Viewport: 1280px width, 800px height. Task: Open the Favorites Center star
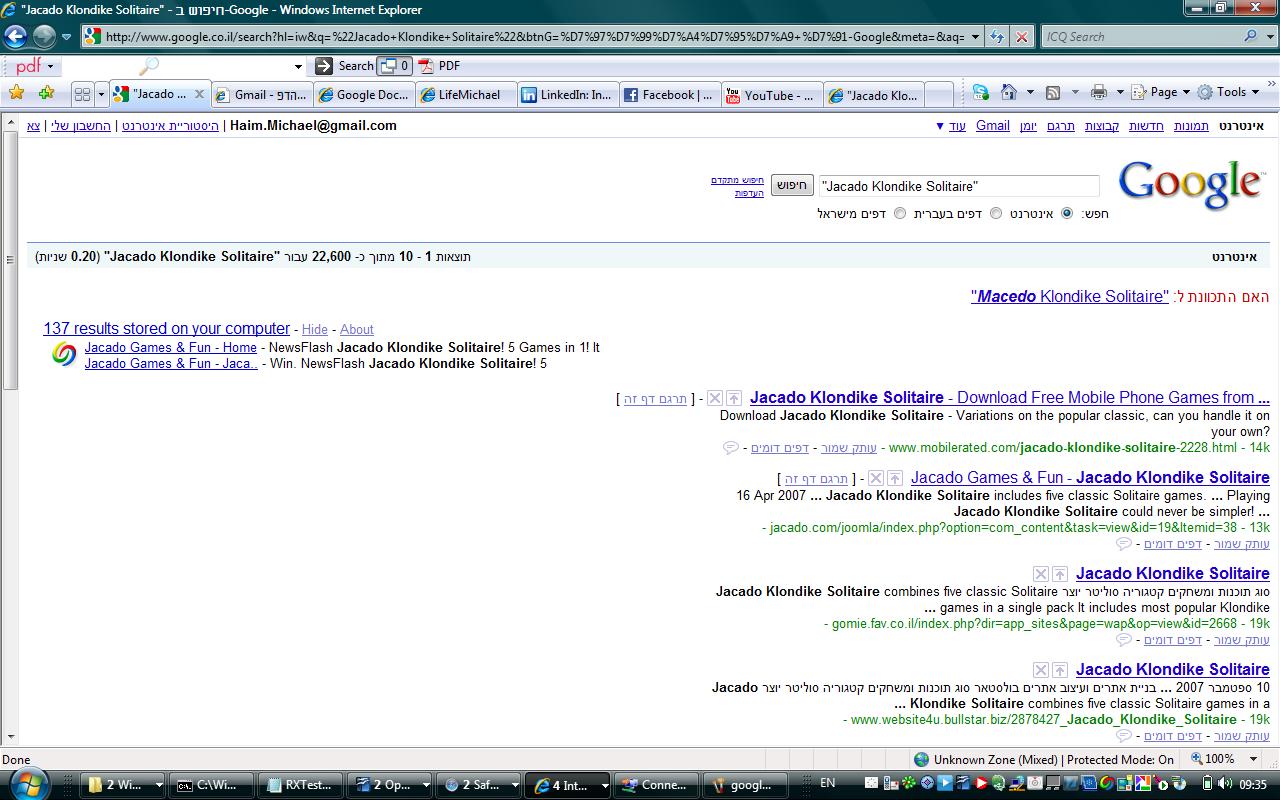coord(16,93)
